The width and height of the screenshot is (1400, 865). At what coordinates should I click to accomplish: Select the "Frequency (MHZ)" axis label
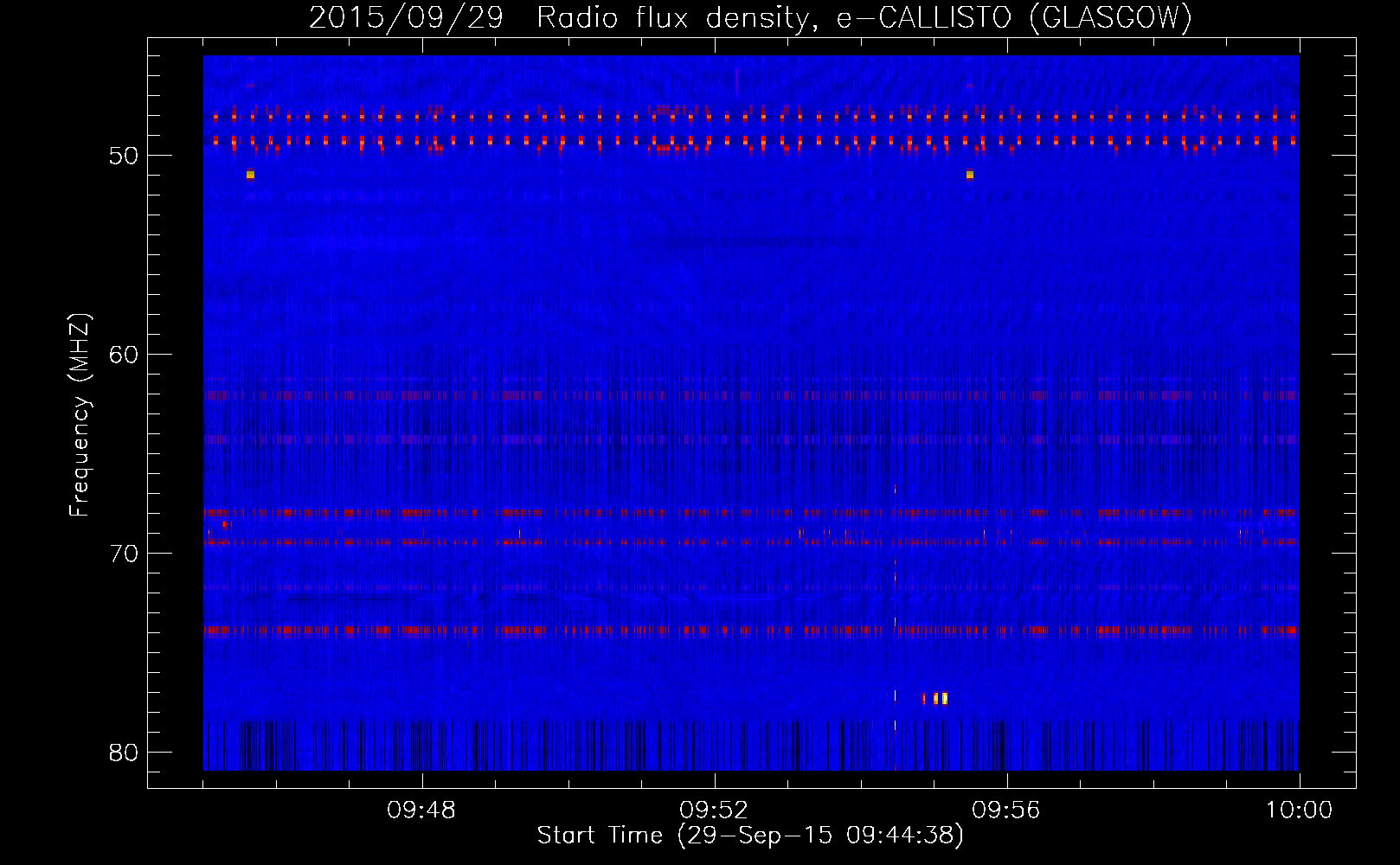[x=80, y=415]
